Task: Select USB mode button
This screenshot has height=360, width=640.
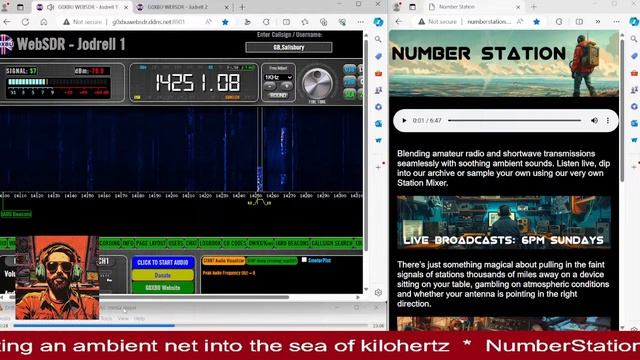Action: coord(349,69)
